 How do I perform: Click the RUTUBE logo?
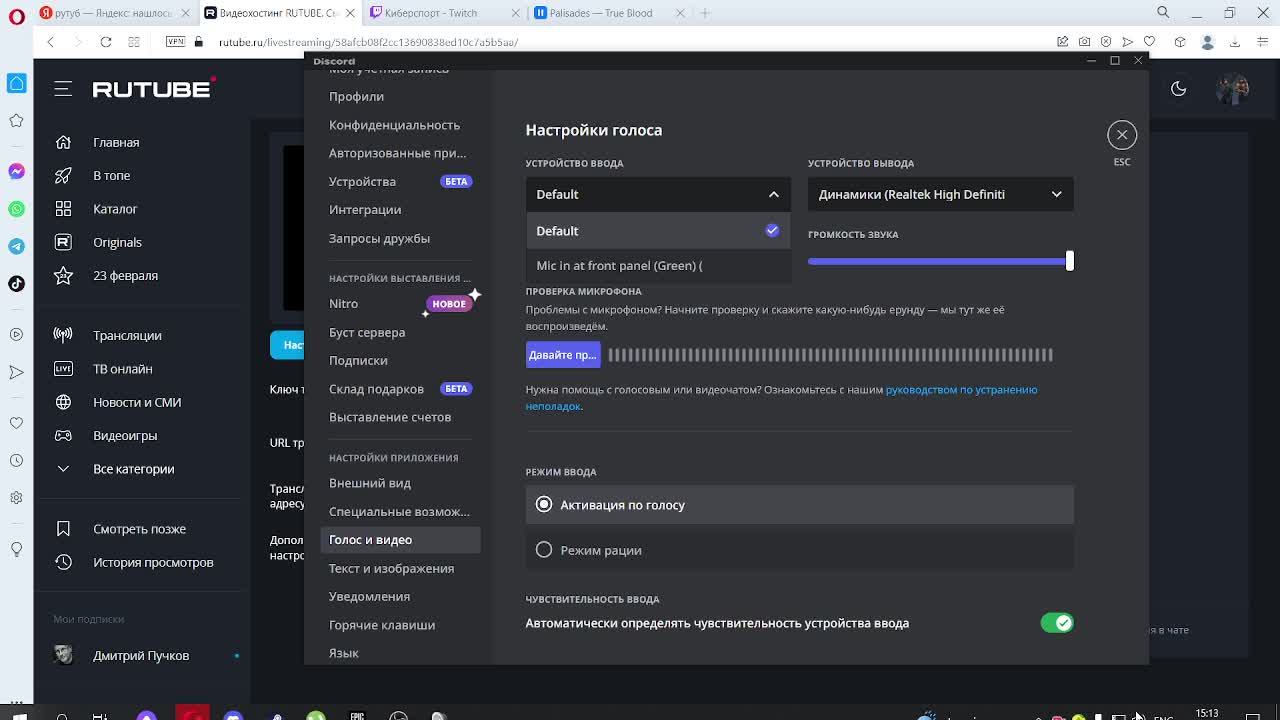(x=154, y=89)
